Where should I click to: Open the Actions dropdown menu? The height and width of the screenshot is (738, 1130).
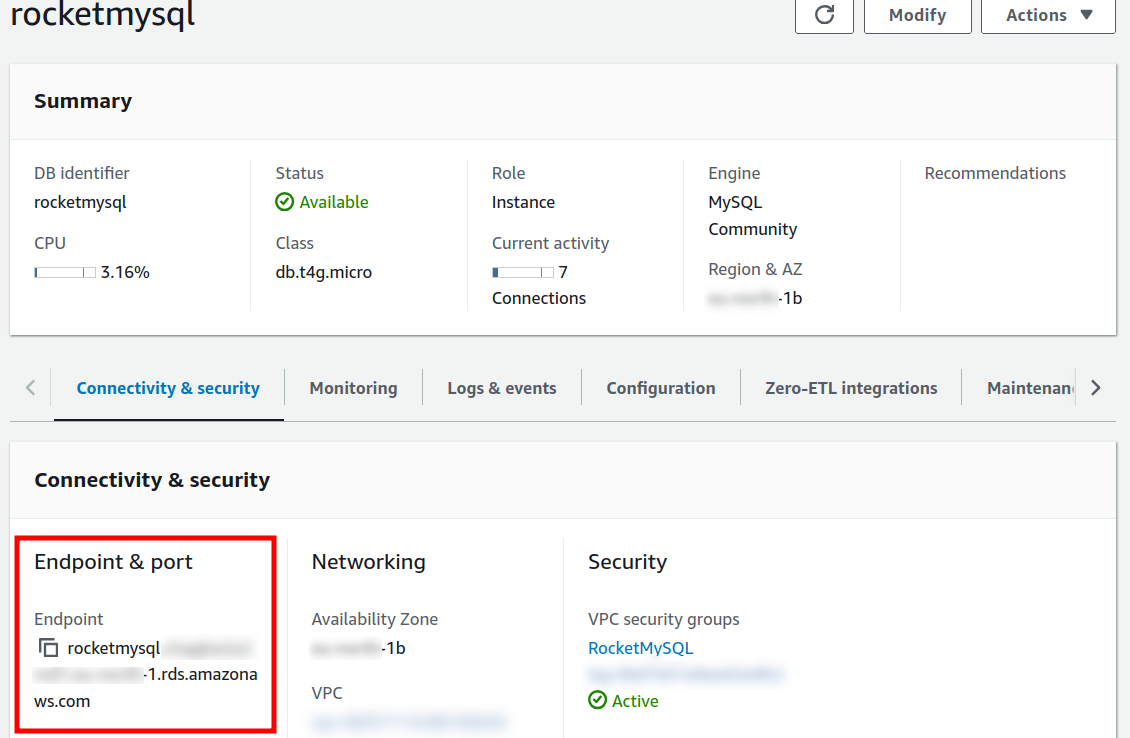1048,15
